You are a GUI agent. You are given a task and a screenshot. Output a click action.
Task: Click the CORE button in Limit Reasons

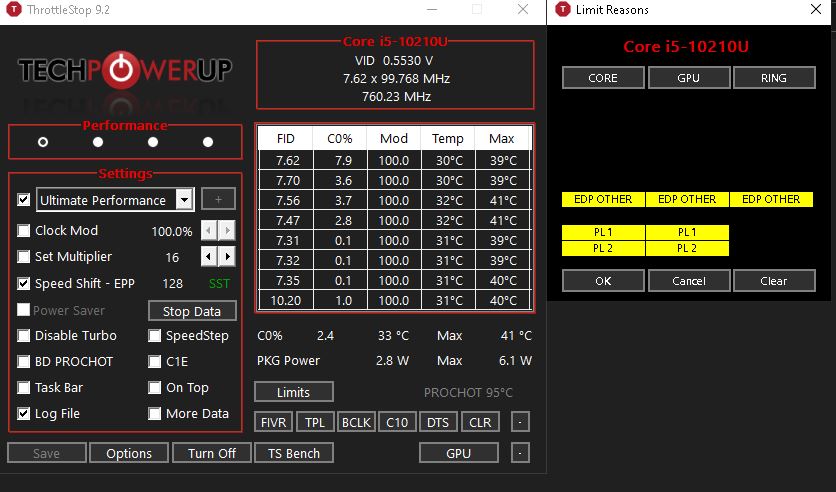coord(603,78)
